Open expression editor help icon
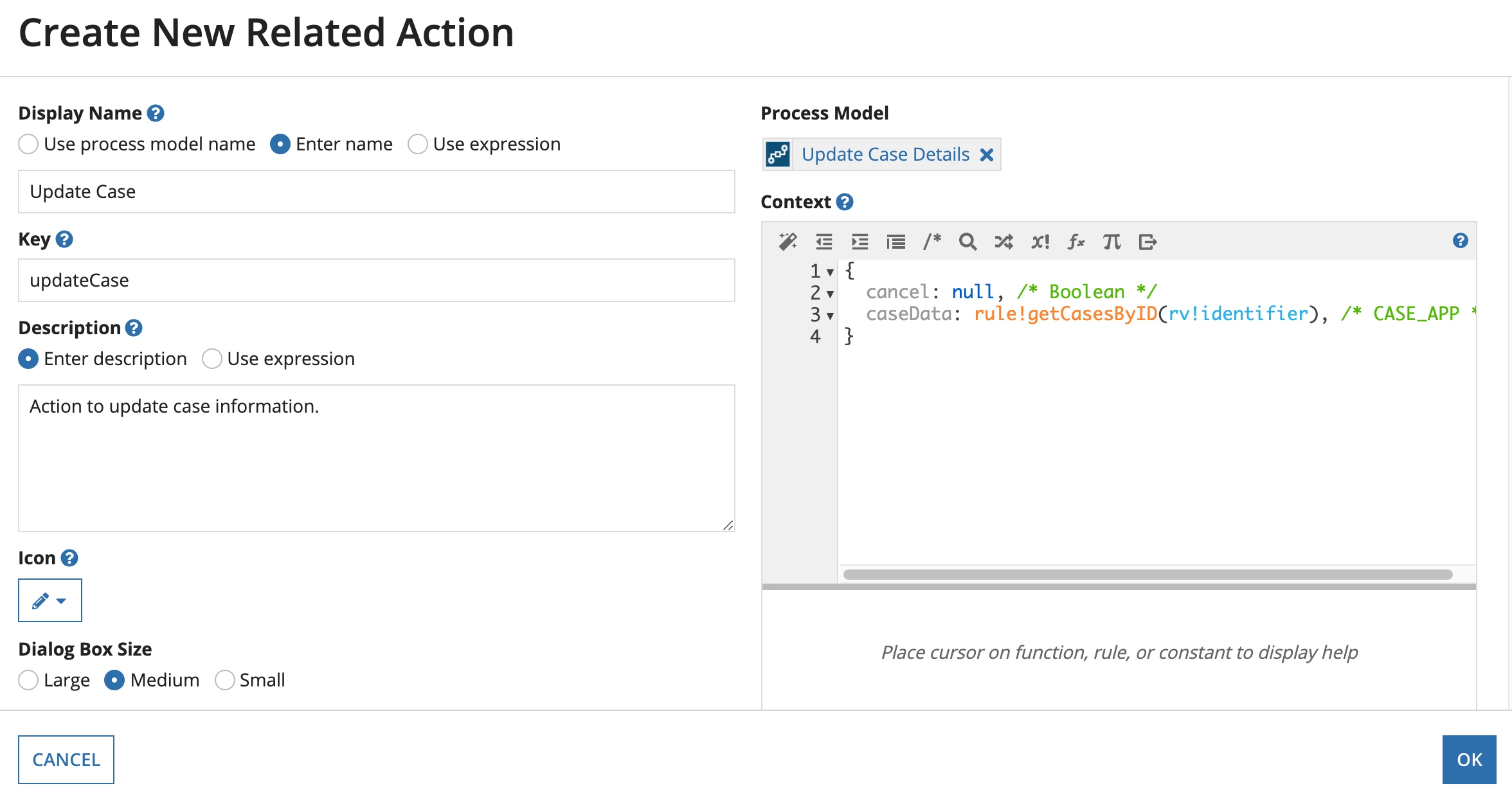The width and height of the screenshot is (1512, 806). (x=1461, y=240)
